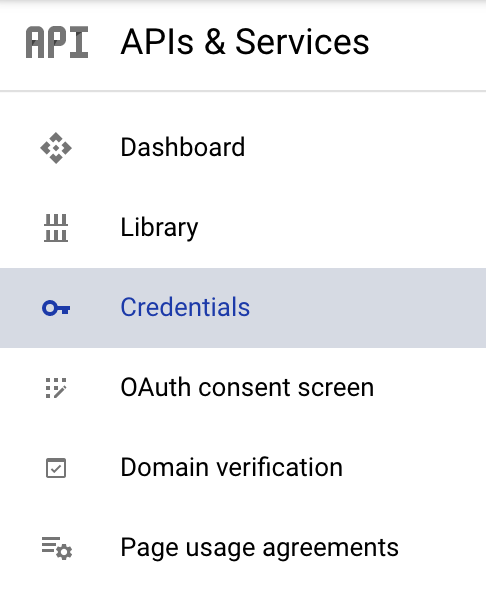Viewport: 486px width, 598px height.
Task: Click the Domain verification checkbox icon
Action: click(56, 468)
